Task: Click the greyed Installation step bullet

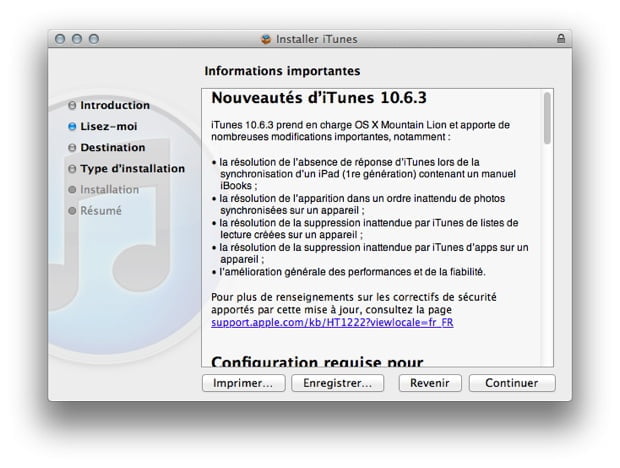Action: click(72, 190)
